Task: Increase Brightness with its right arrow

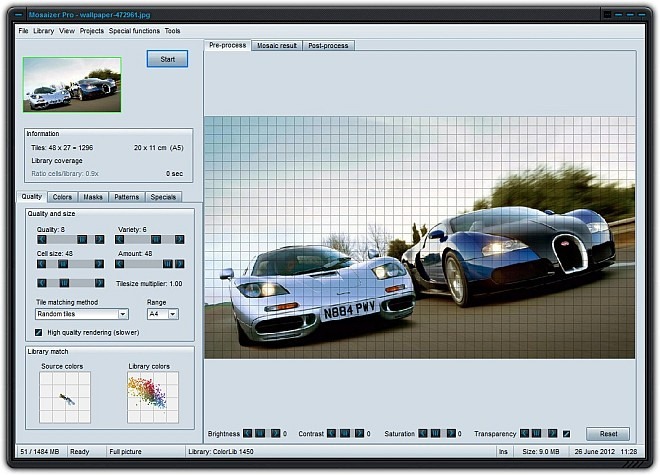Action: (275, 433)
